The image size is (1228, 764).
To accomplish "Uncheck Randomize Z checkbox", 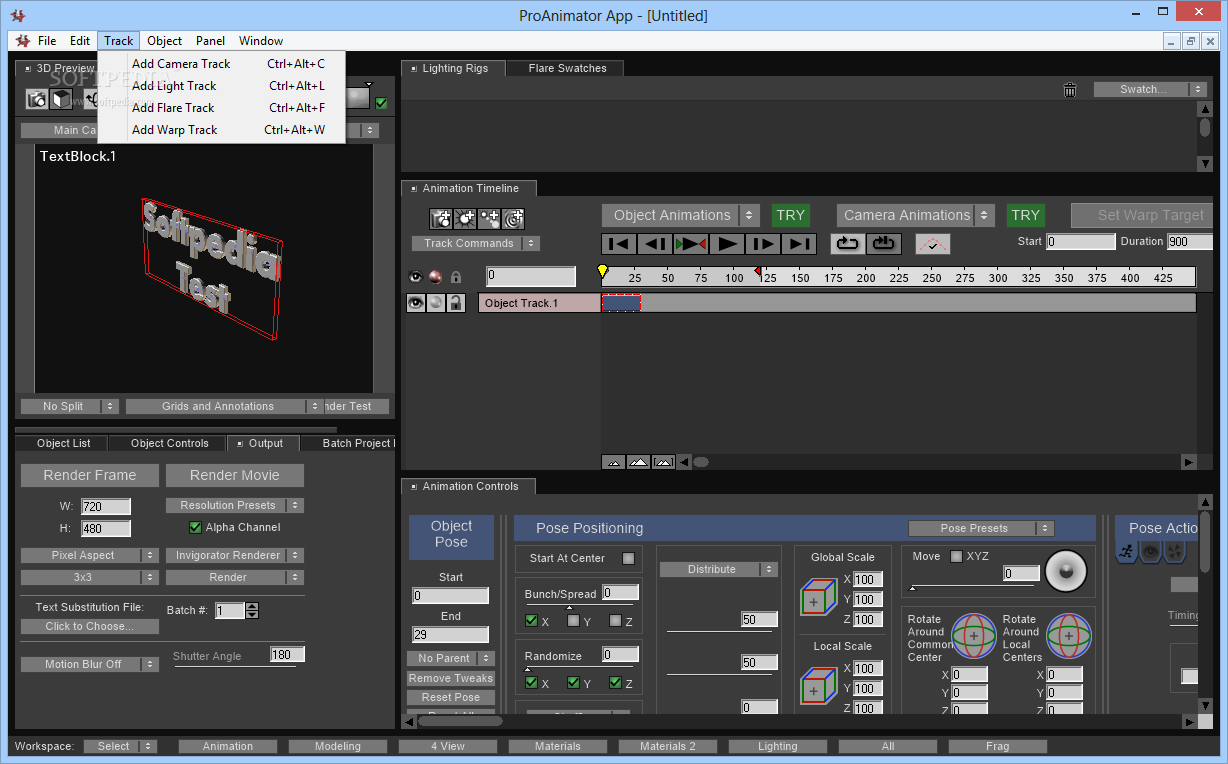I will (615, 683).
